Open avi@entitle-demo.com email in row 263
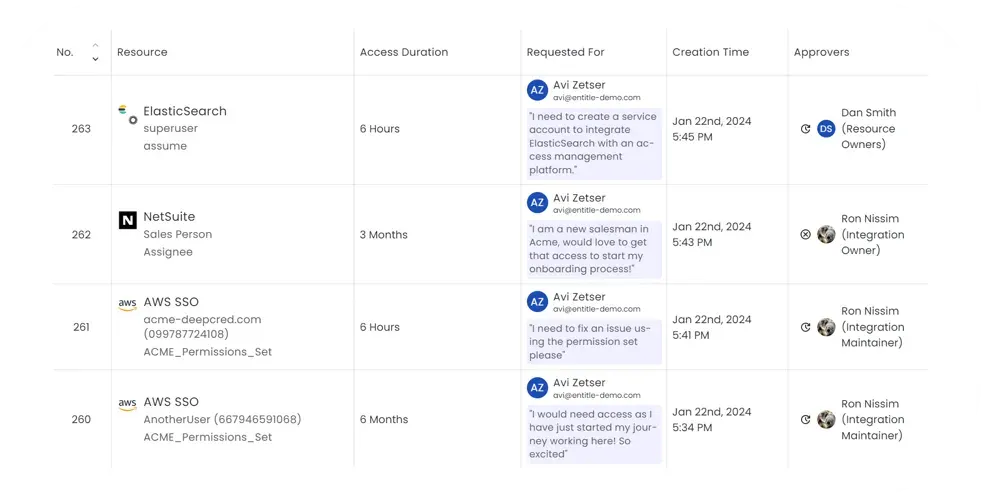 click(x=597, y=98)
